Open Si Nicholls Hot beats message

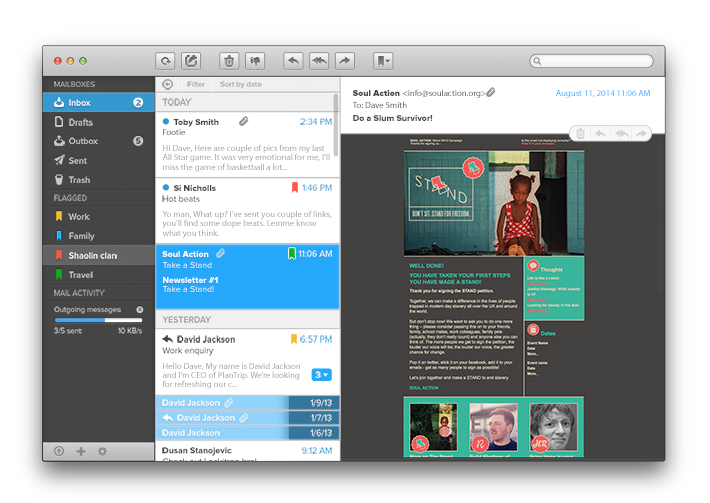(x=247, y=211)
